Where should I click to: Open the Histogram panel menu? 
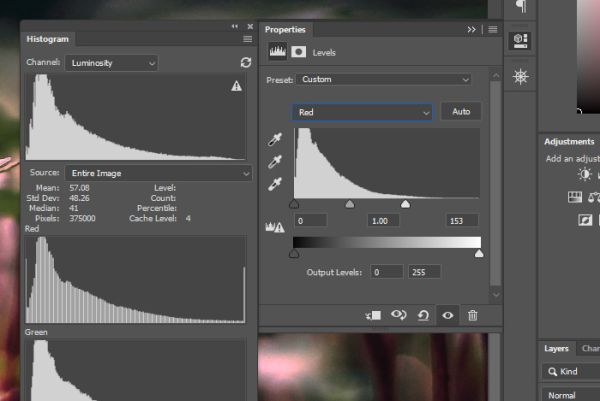248,39
